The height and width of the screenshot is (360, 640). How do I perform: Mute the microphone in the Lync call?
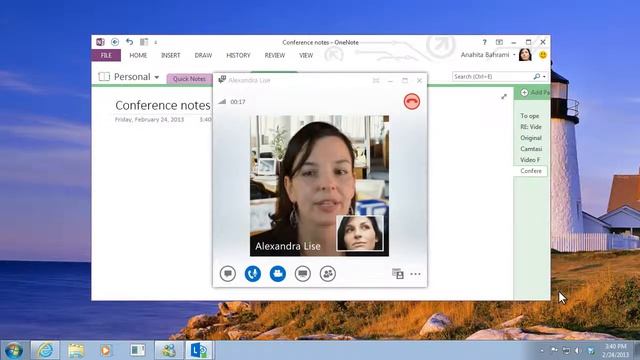pyautogui.click(x=253, y=273)
